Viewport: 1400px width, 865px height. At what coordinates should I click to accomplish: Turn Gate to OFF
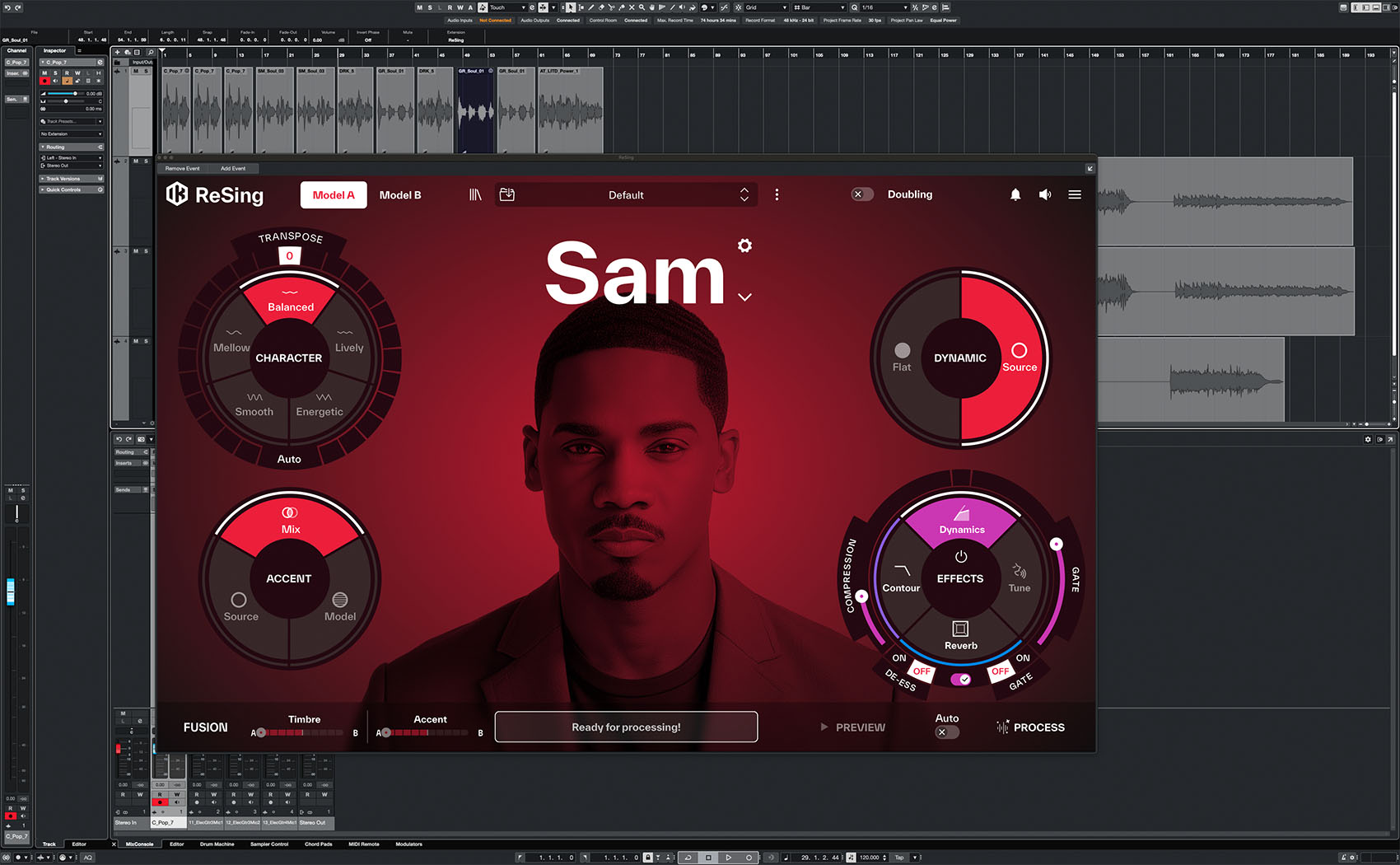pos(1000,671)
